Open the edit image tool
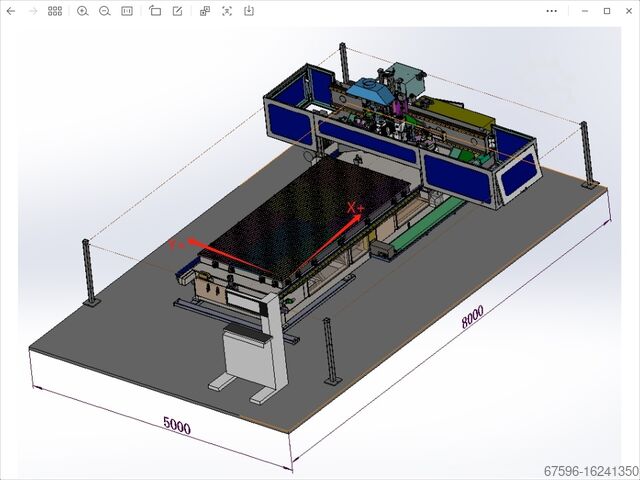 [x=177, y=11]
